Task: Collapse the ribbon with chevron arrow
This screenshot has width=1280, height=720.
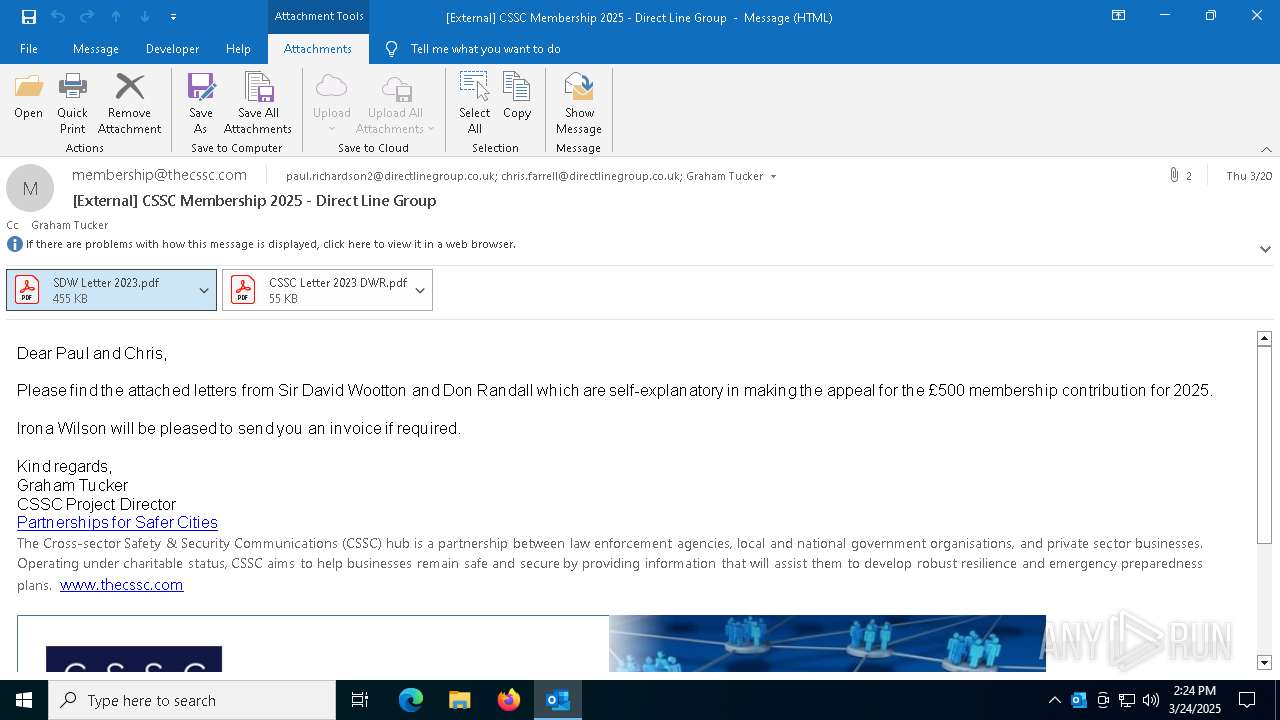Action: (x=1266, y=149)
